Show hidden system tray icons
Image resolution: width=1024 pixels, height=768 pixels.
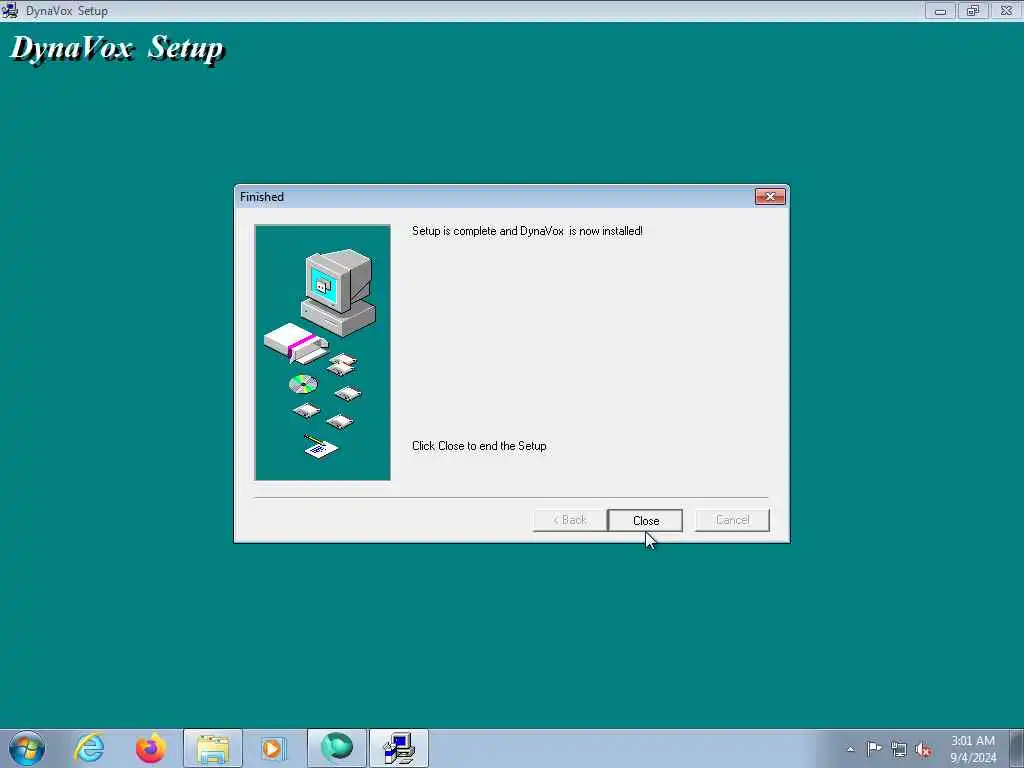850,749
